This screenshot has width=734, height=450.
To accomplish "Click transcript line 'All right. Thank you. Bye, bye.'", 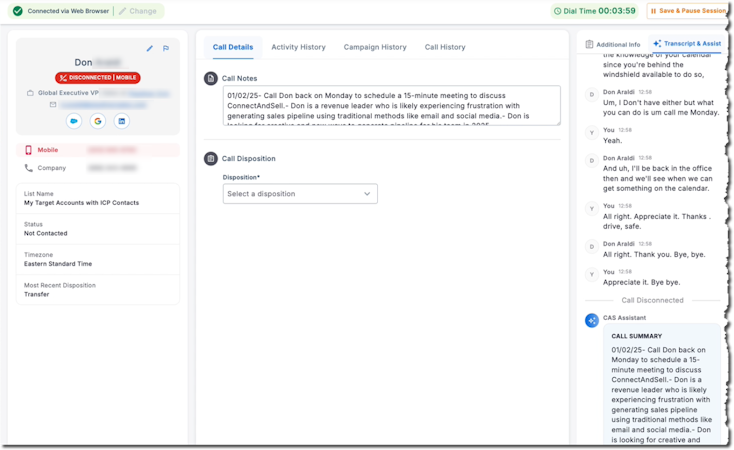I will click(x=653, y=254).
